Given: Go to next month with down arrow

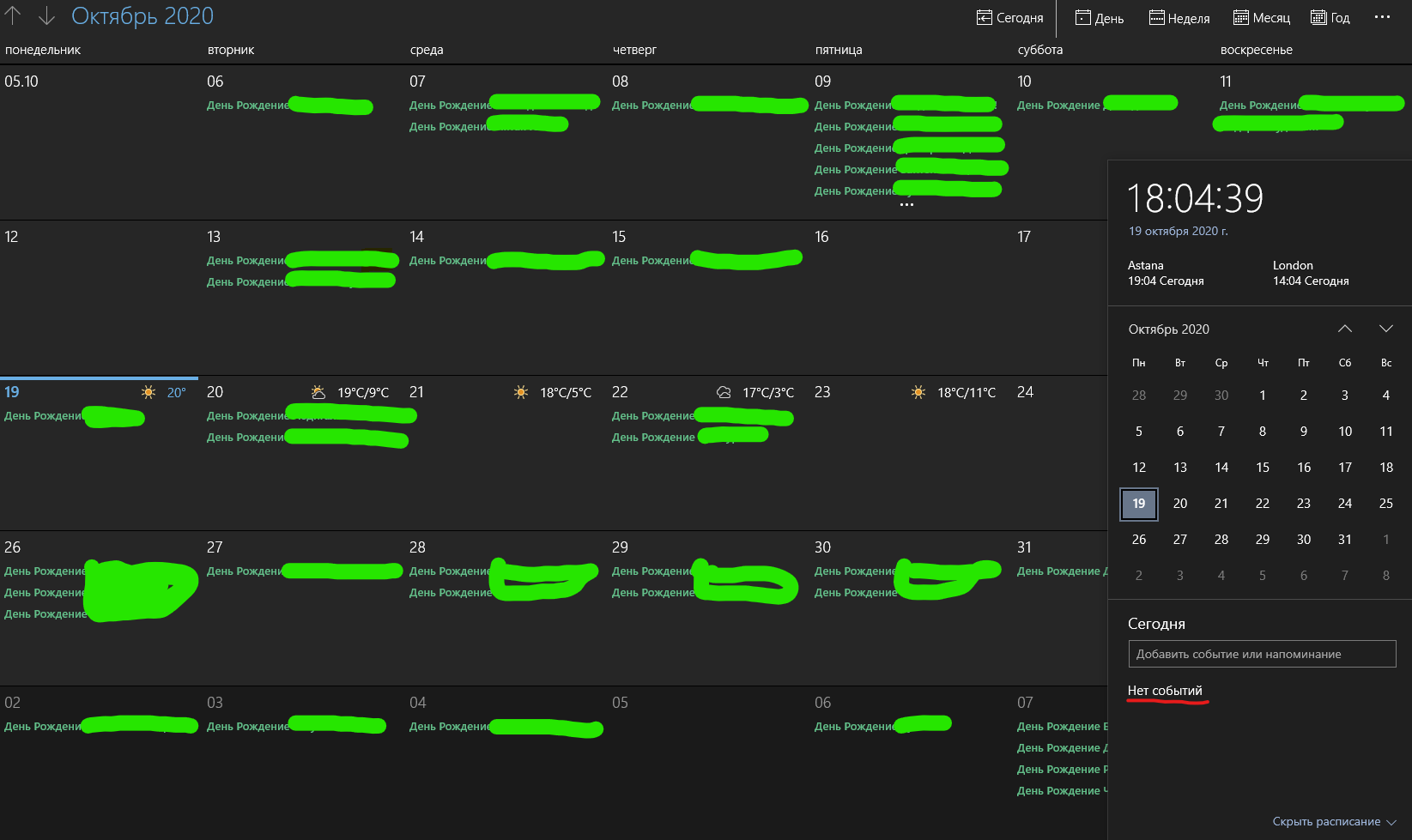Looking at the screenshot, I should (46, 15).
